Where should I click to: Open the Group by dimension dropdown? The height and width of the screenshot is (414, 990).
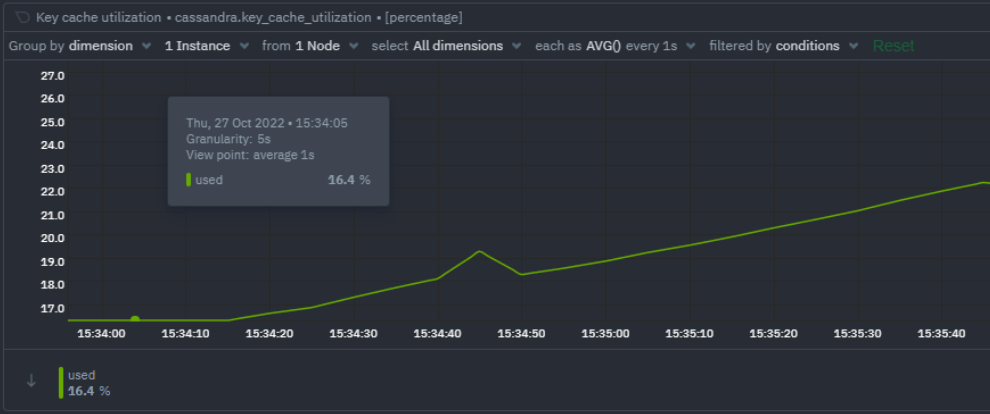(79, 46)
